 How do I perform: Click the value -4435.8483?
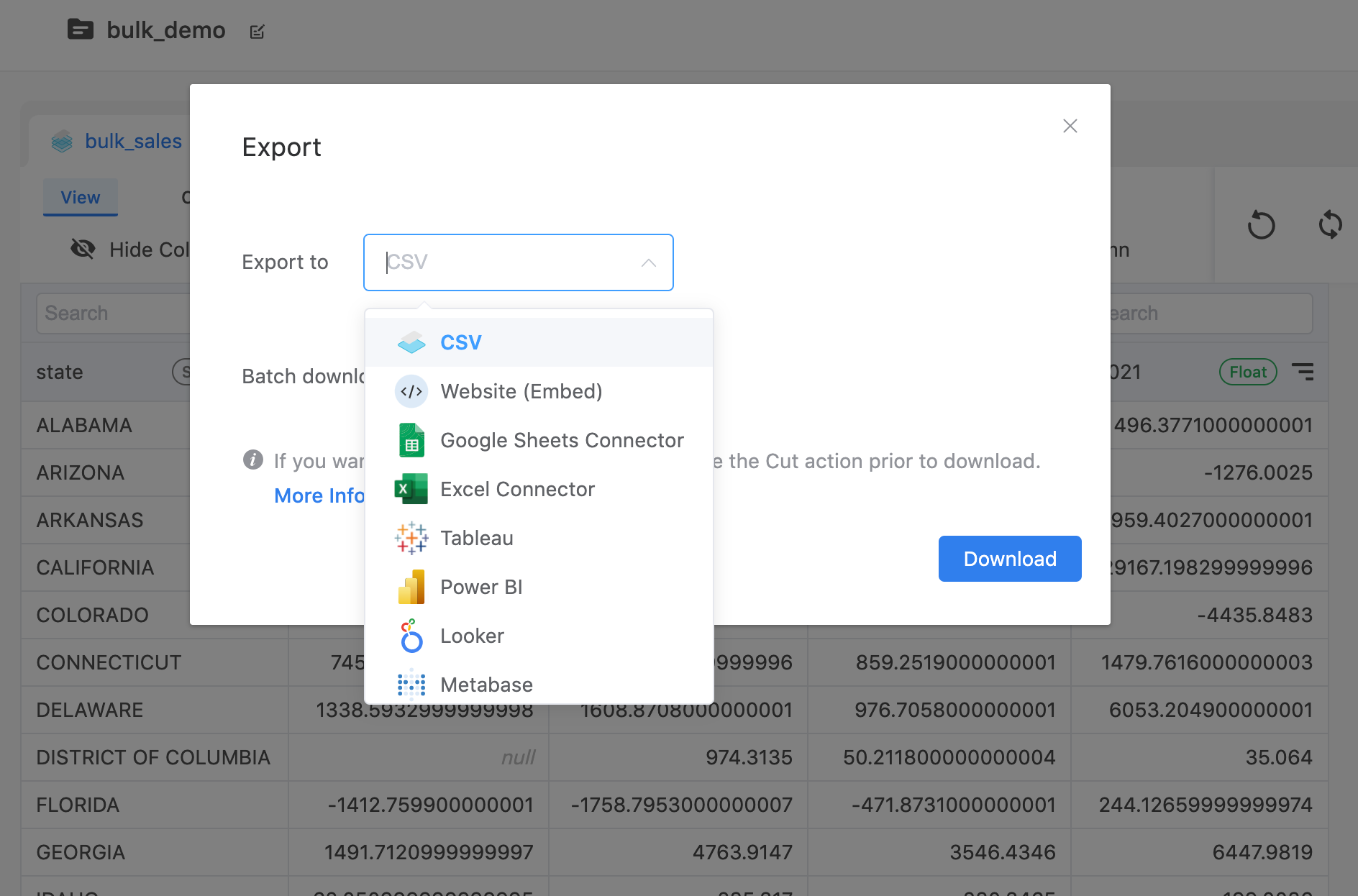tap(1255, 615)
